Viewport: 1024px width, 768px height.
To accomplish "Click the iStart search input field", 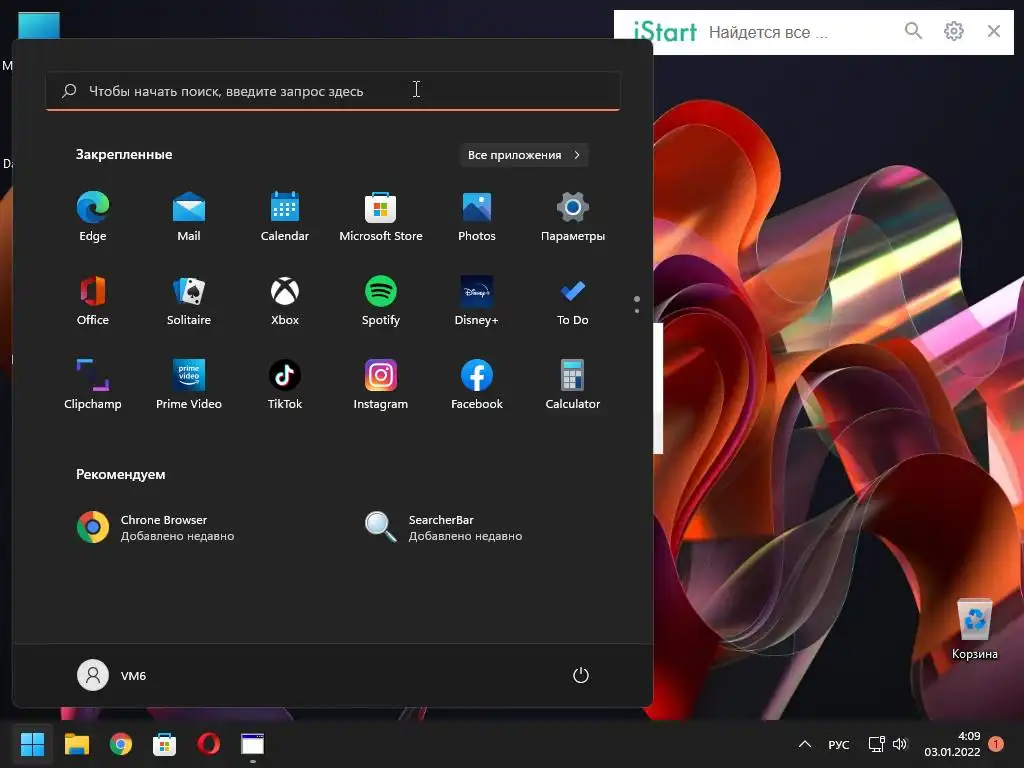I will pyautogui.click(x=799, y=32).
